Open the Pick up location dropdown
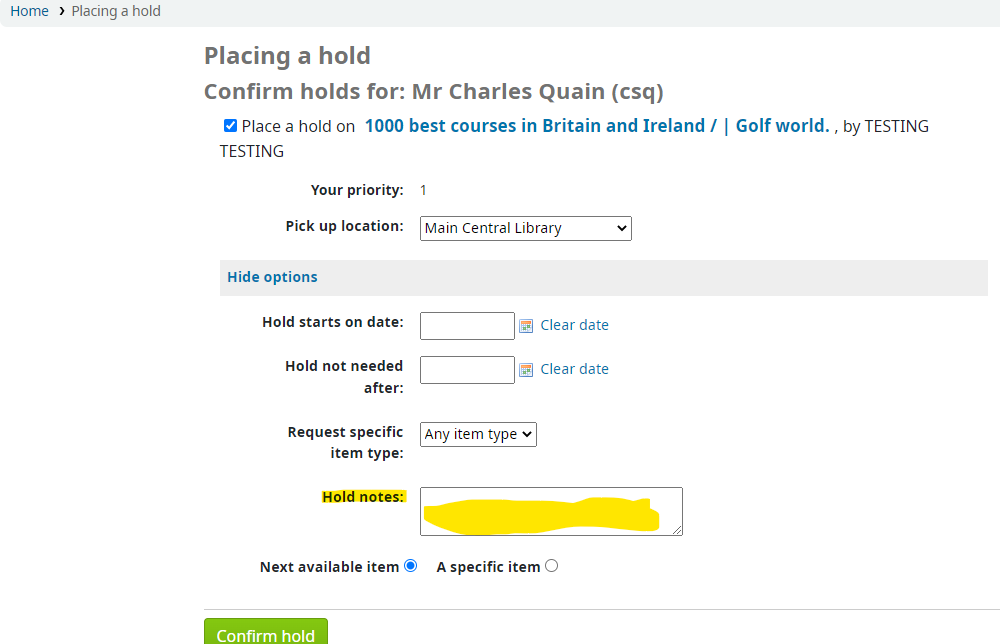Viewport: 1000px width, 644px height. (525, 228)
